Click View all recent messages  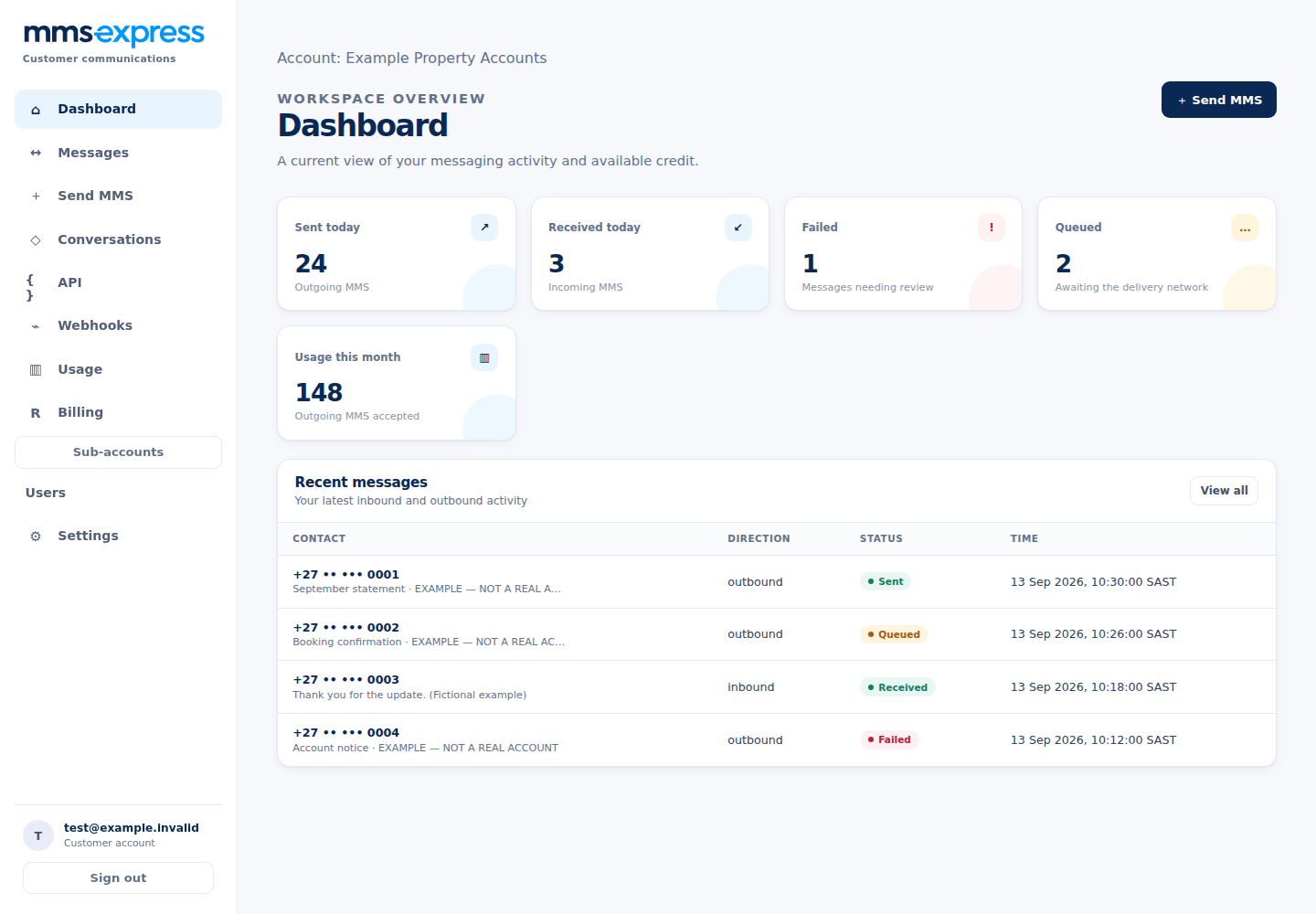point(1224,491)
